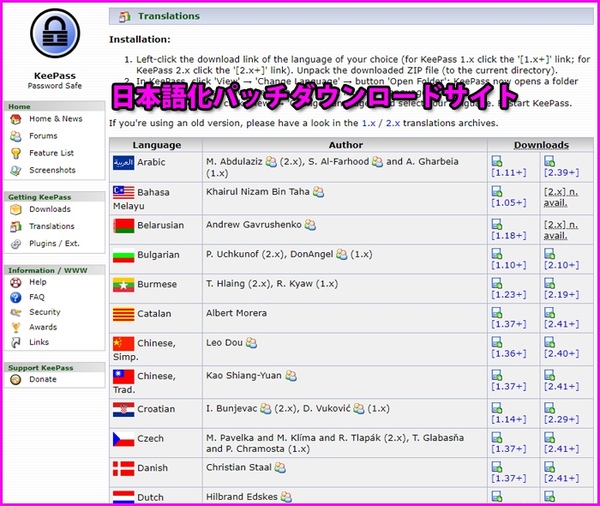Click the Catalan flag icon
600x506 pixels.
(x=124, y=314)
